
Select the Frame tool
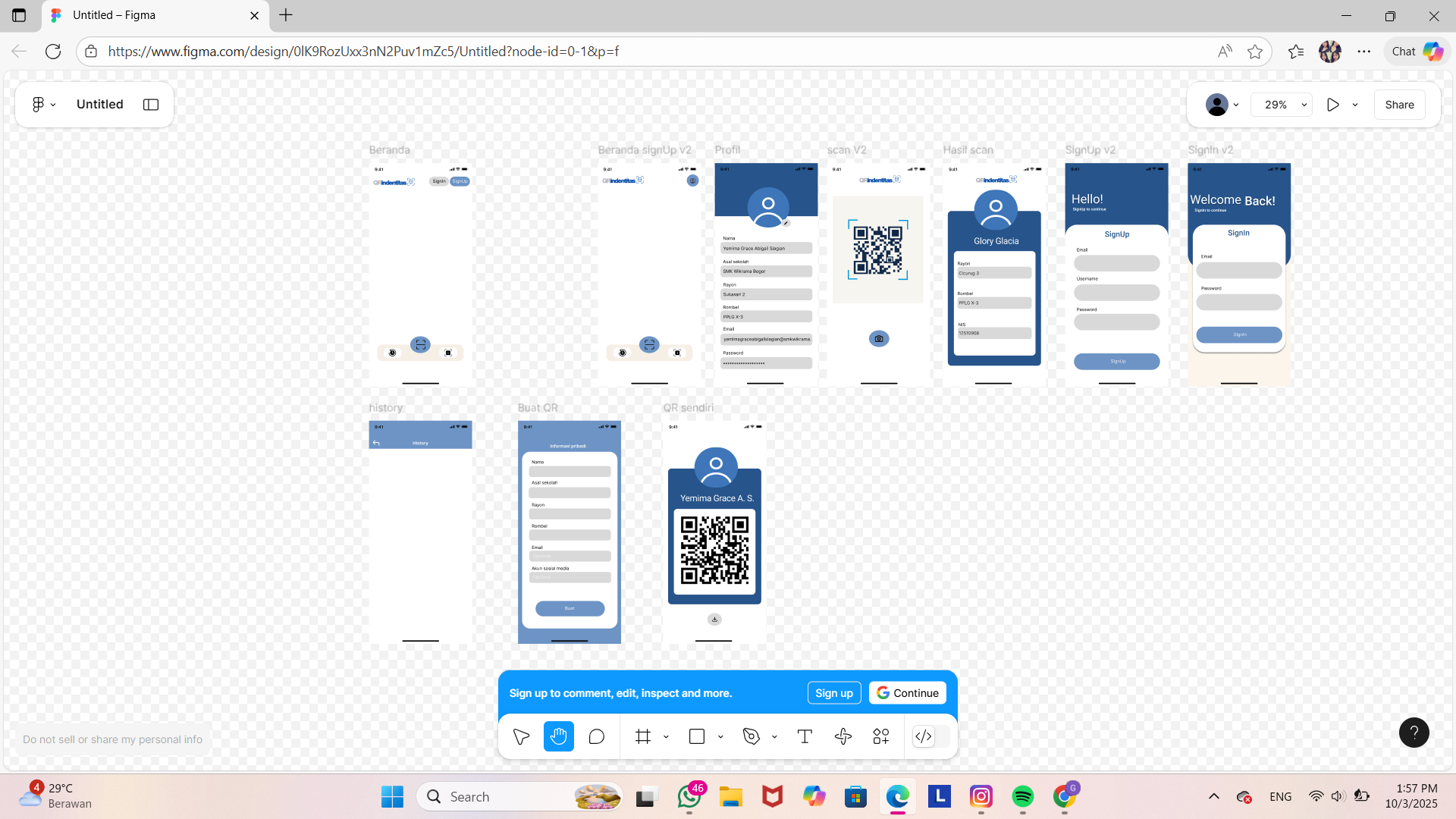click(643, 736)
